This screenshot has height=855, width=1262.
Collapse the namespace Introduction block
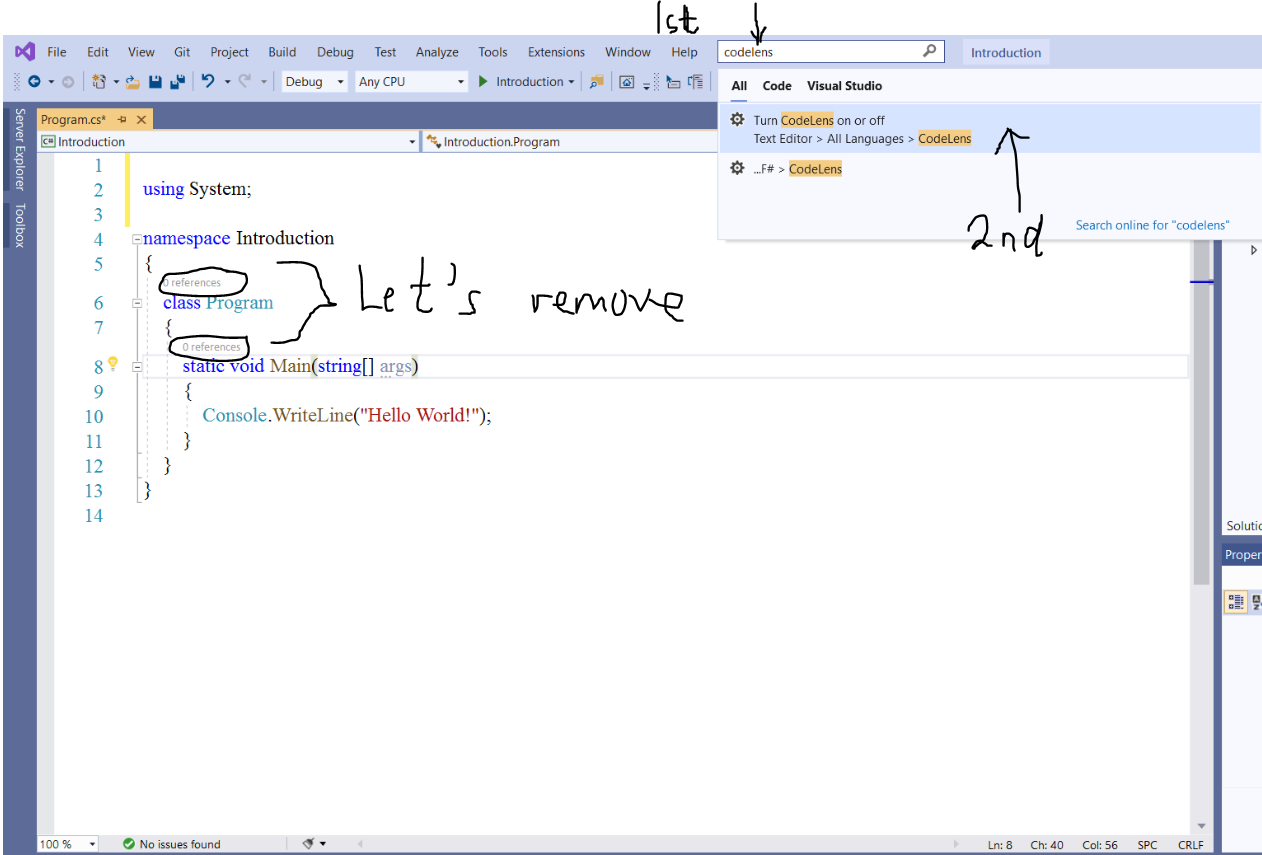(x=137, y=239)
